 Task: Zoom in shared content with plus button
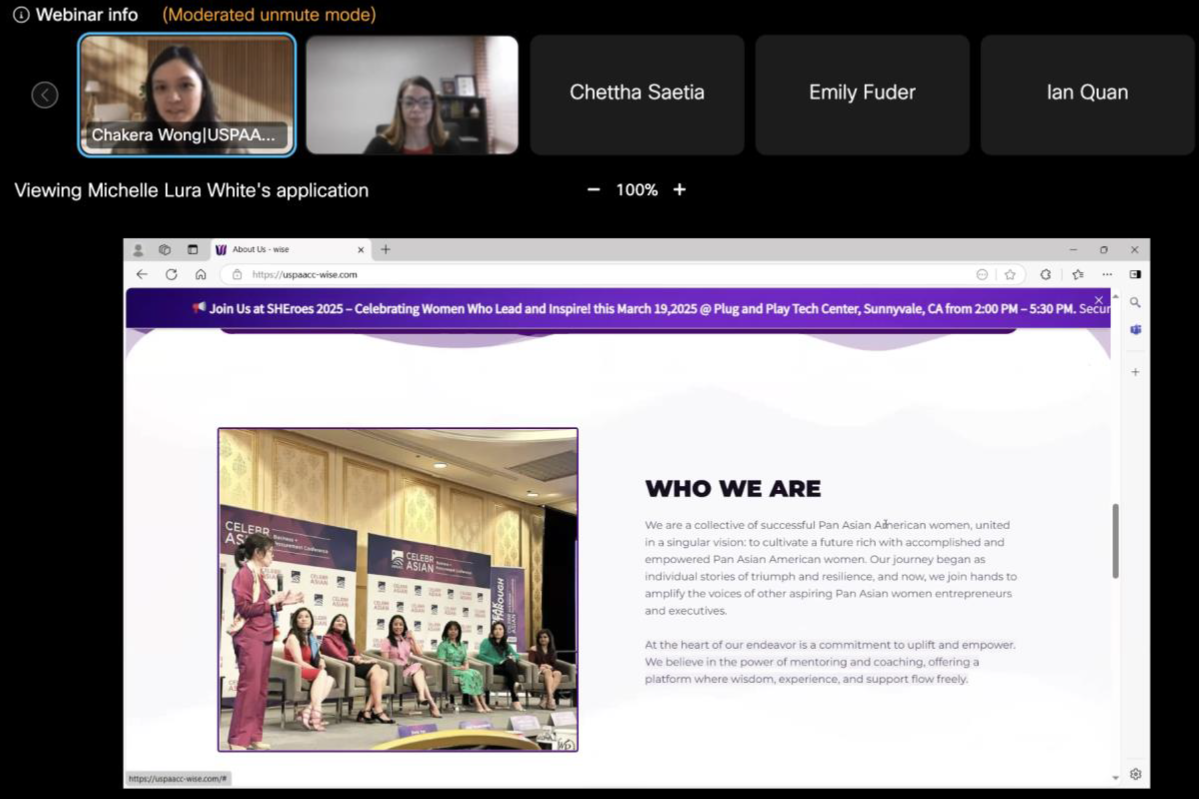pos(679,190)
